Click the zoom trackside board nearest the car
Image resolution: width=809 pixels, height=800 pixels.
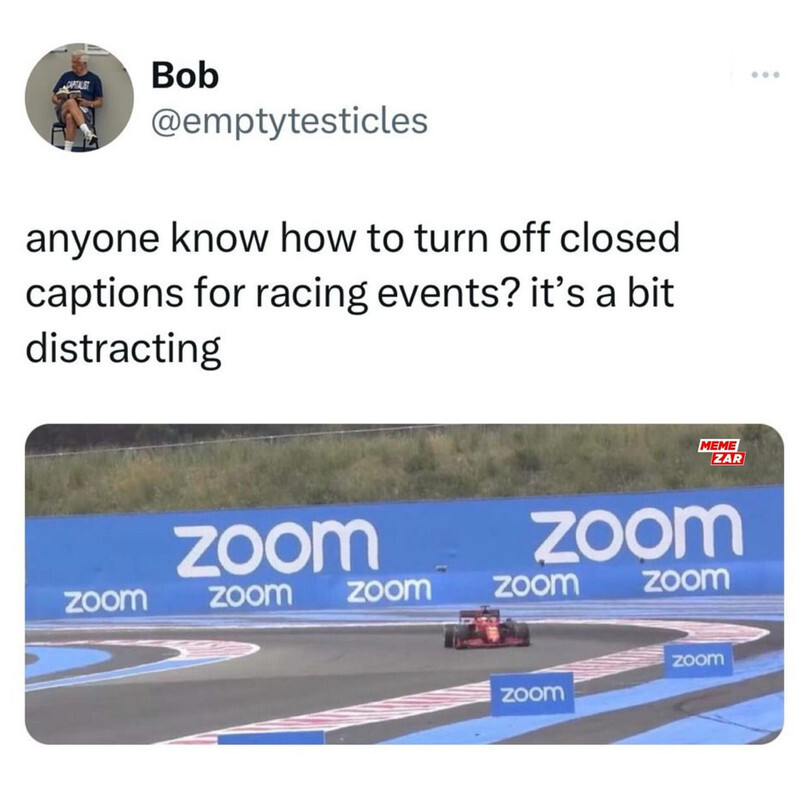533,693
